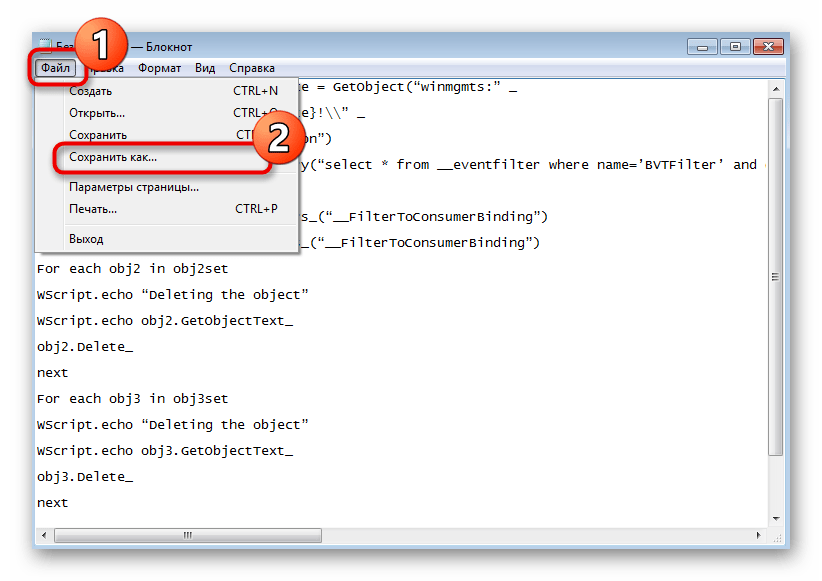Open the Файл menu

click(55, 68)
